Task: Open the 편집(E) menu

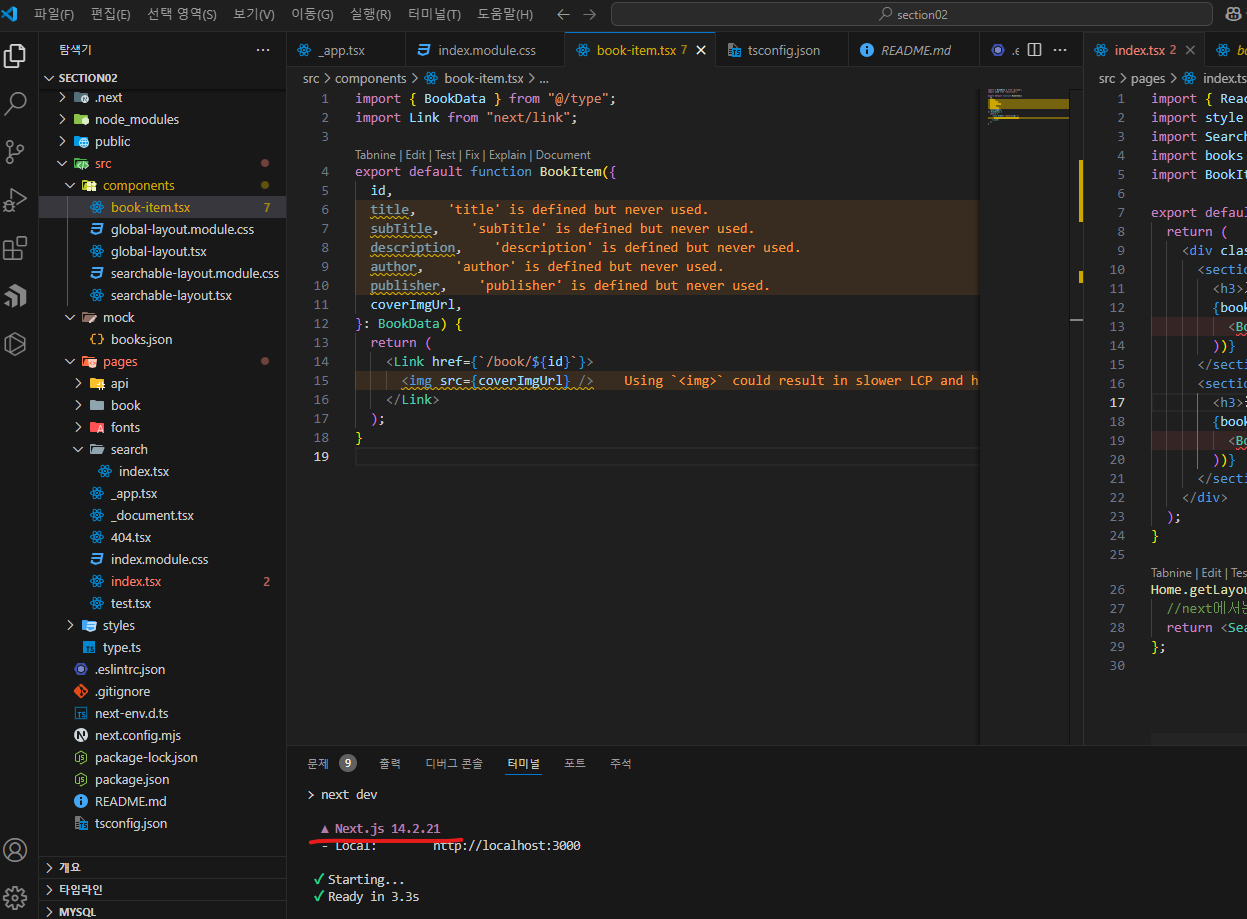Action: point(110,15)
